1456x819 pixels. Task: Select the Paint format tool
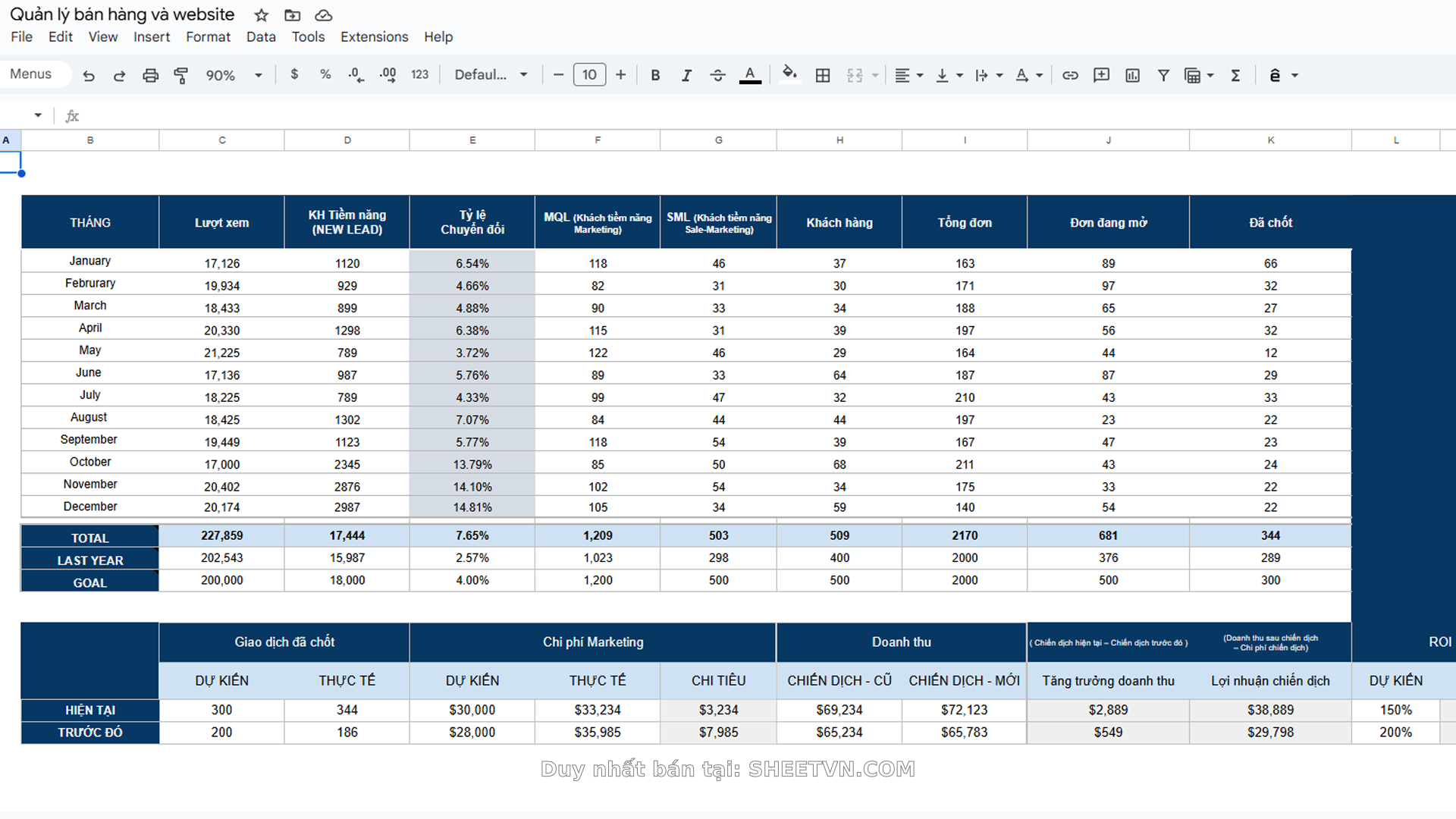click(x=180, y=75)
